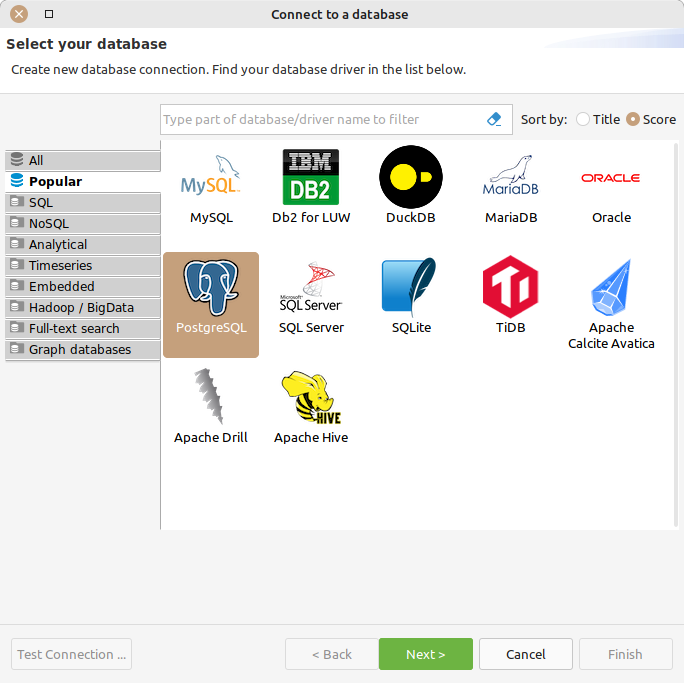This screenshot has width=684, height=683.
Task: Pick the TiDB database driver
Action: click(x=511, y=288)
